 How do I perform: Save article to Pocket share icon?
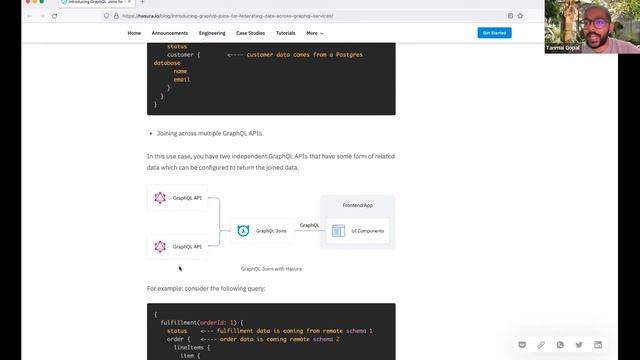pyautogui.click(x=522, y=345)
